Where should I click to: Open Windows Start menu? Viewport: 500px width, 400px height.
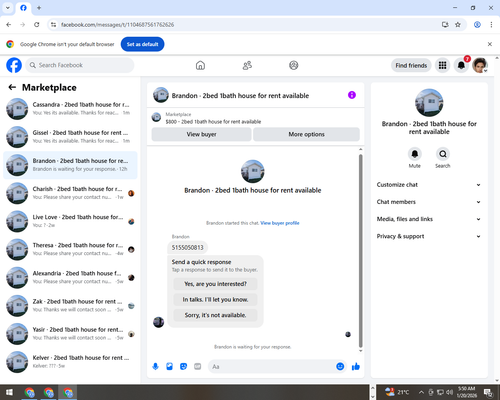pyautogui.click(x=9, y=392)
